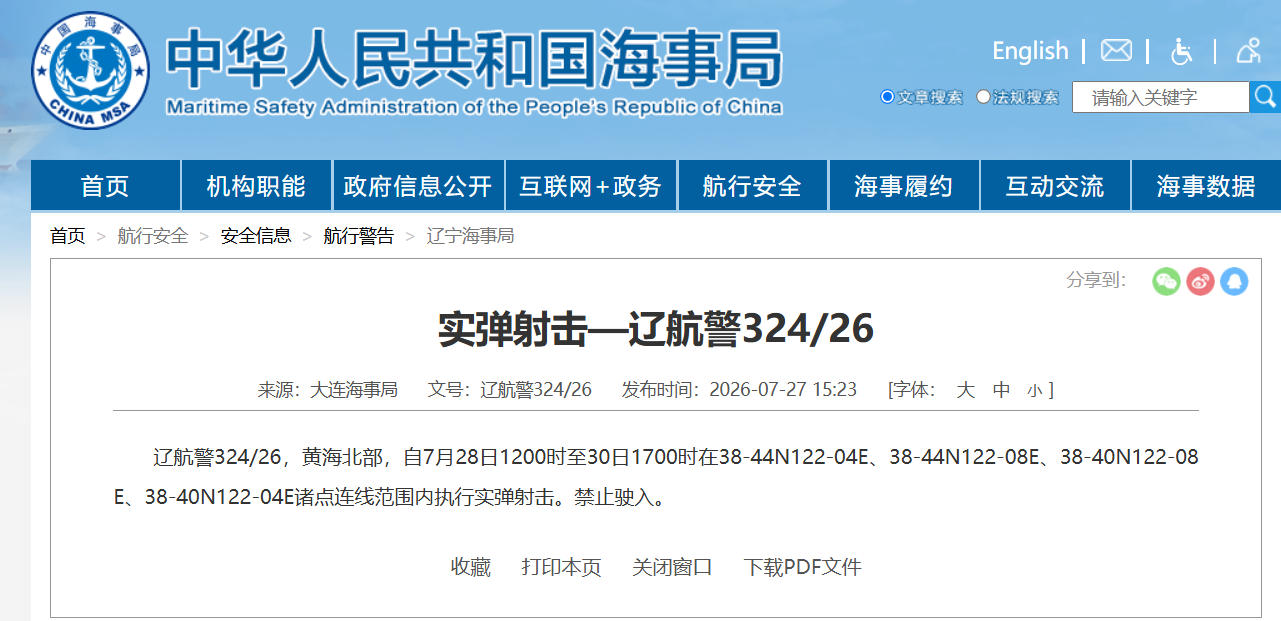Screen dimensions: 1281x621
Task: Click the elderly-friendly mode icon
Action: [1249, 50]
